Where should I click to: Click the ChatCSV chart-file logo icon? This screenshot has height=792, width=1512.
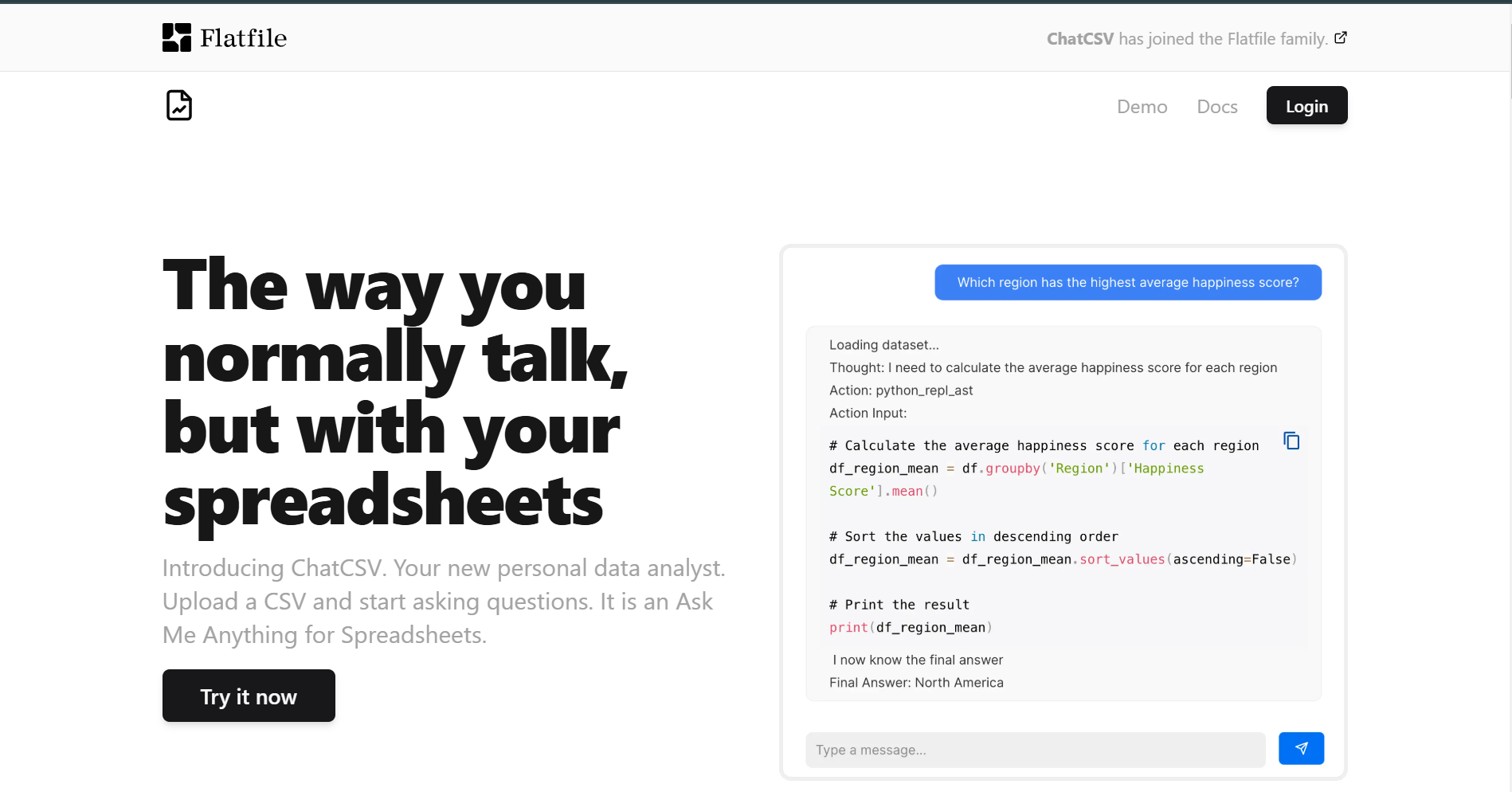[179, 105]
